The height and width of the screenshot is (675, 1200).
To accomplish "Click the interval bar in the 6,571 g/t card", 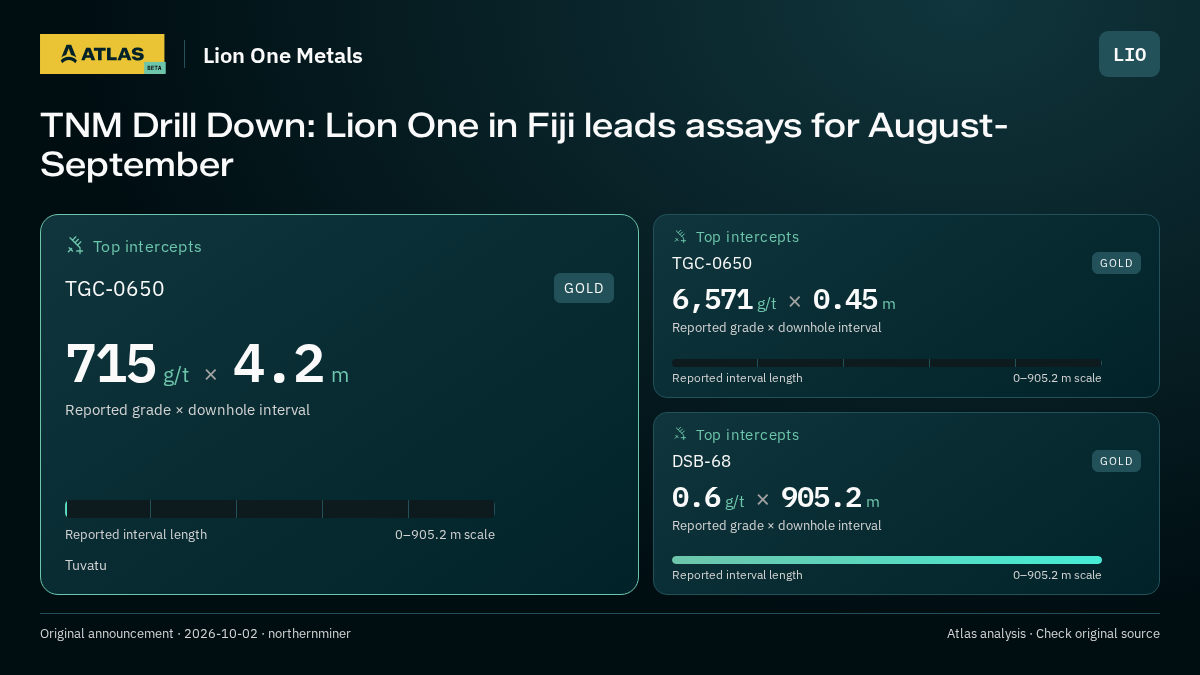I will (x=887, y=363).
